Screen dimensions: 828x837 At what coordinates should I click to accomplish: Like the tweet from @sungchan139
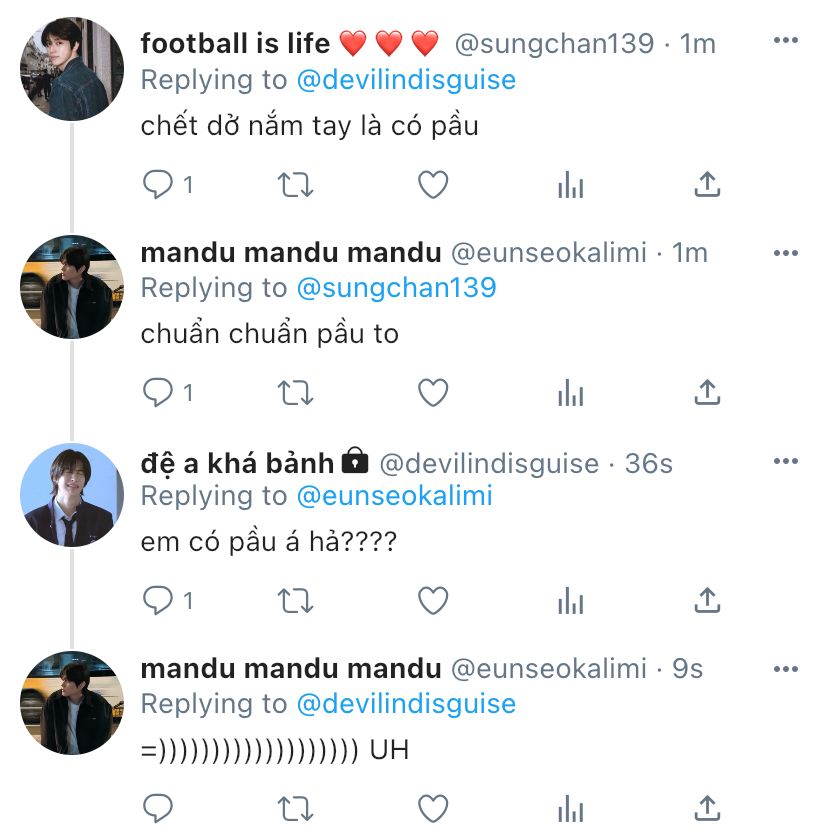[432, 185]
